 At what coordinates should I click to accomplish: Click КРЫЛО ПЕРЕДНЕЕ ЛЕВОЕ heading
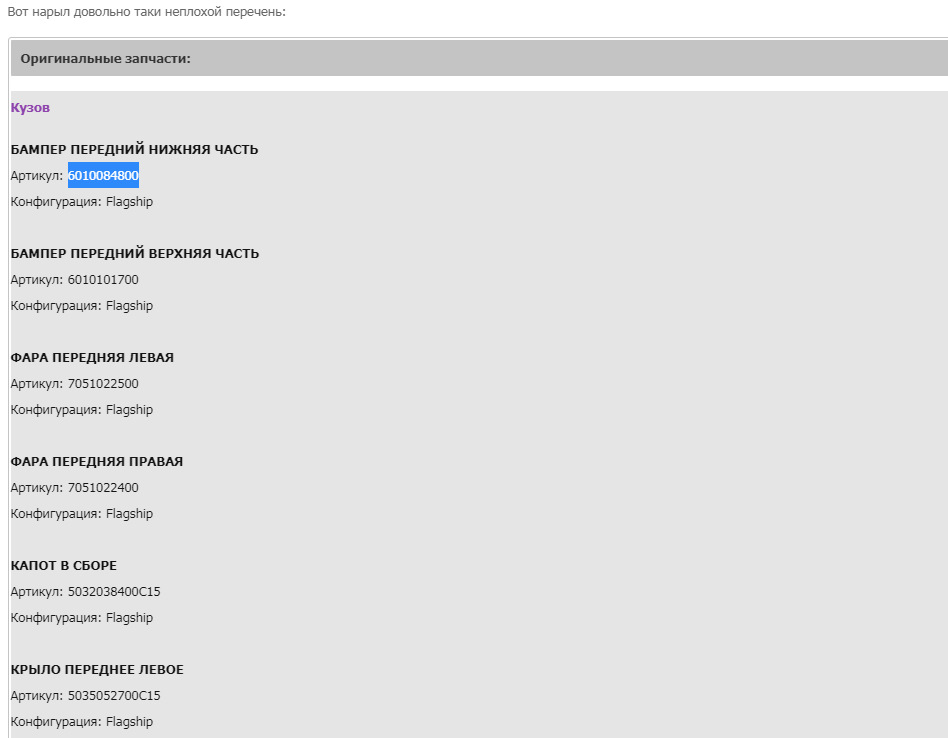point(97,669)
